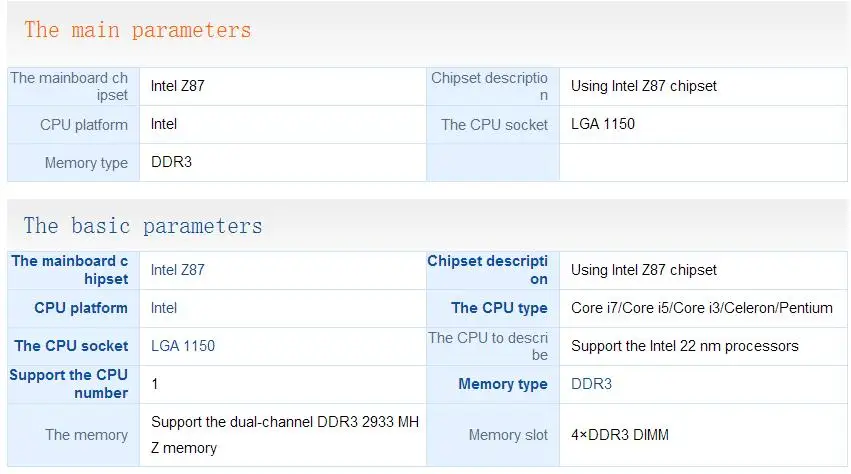Click the bold 'Memory type' link
Viewport: 851px width, 474px height.
tap(503, 384)
